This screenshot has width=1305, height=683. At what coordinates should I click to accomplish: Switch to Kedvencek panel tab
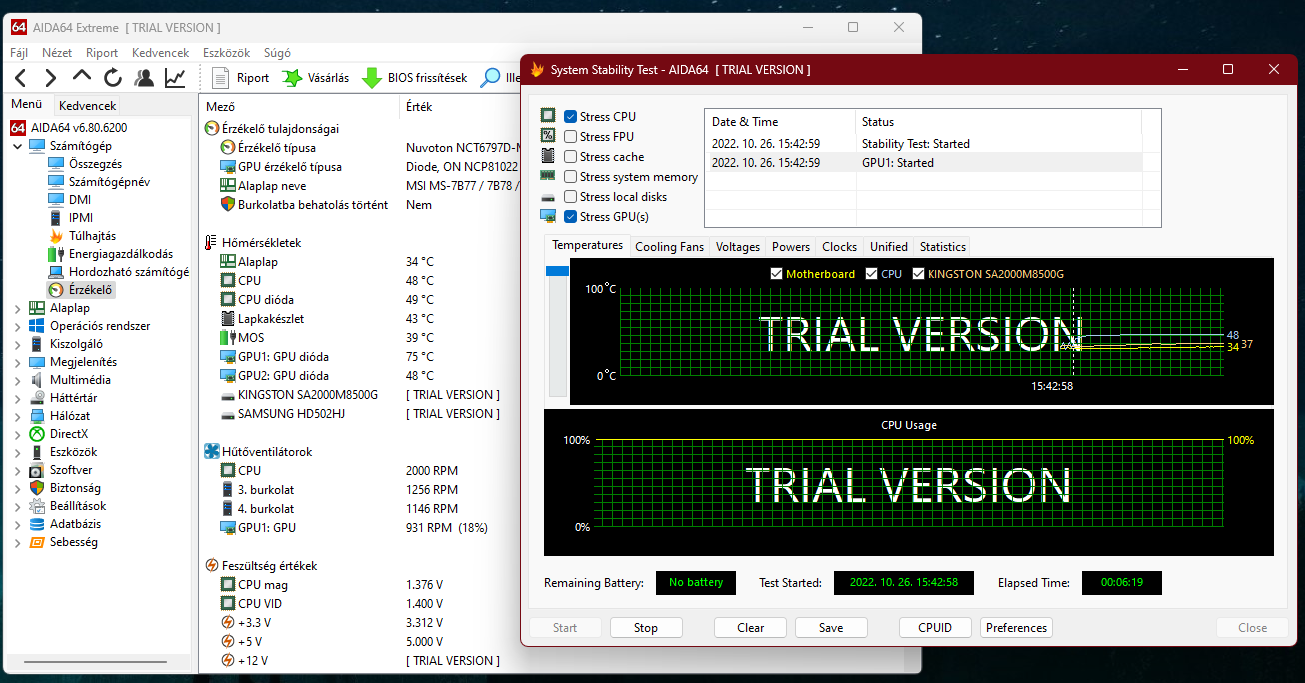click(88, 105)
